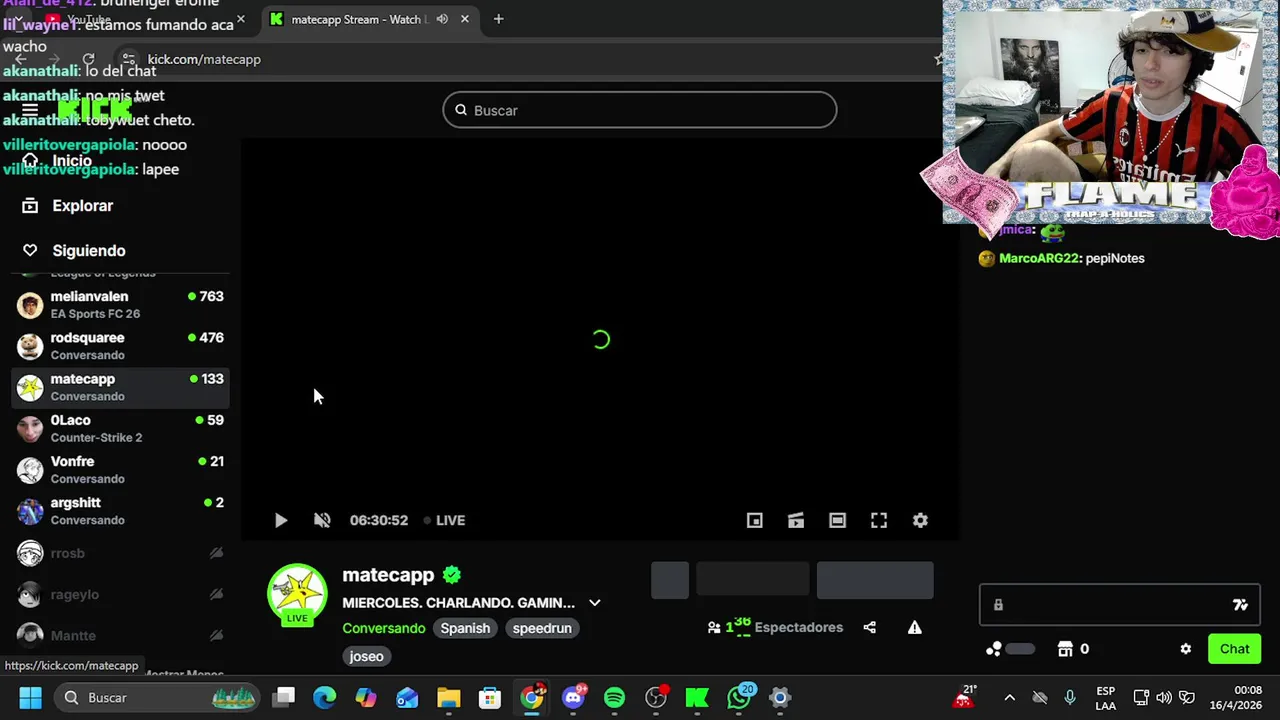Click the Espectadores viewer count
This screenshot has height=720, width=1280.
point(775,627)
